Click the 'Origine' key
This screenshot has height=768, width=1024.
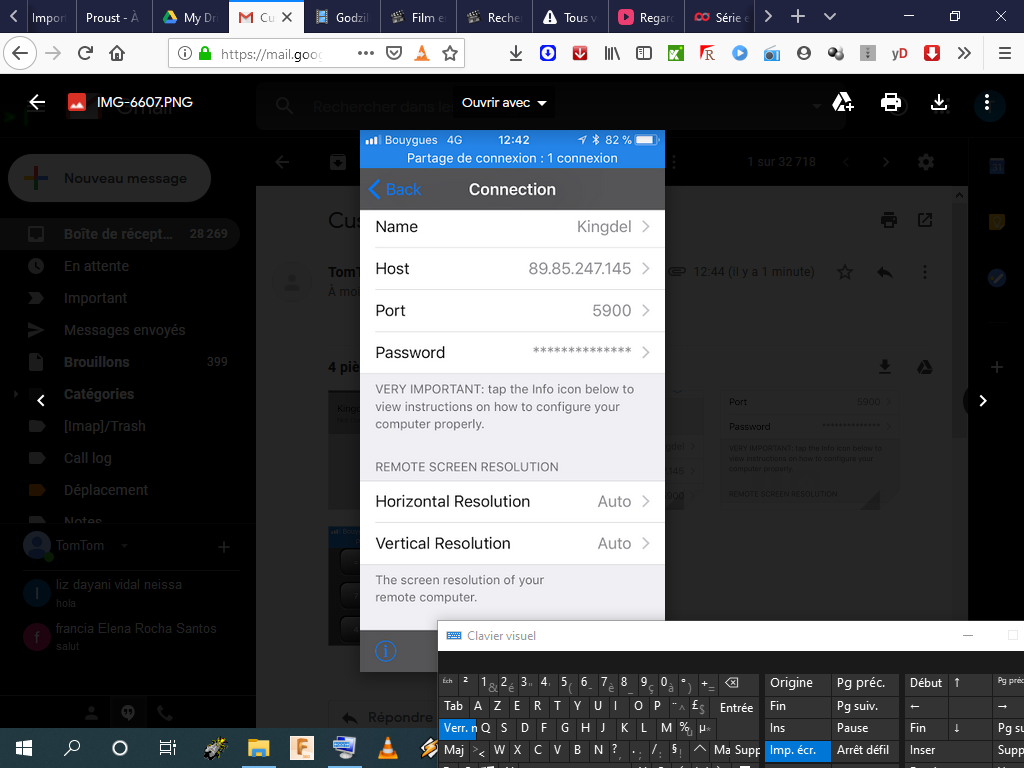click(x=796, y=683)
